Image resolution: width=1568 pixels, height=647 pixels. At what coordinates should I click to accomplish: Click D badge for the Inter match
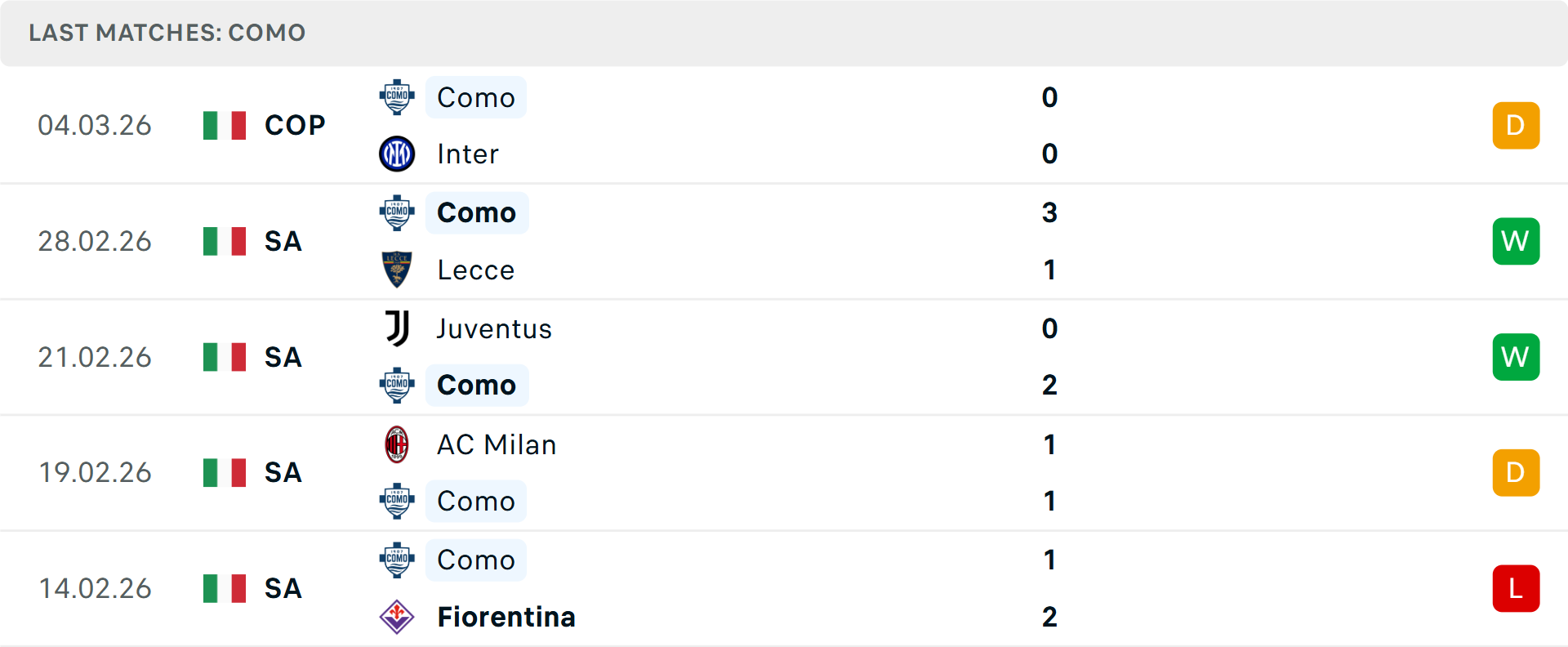point(1516,125)
